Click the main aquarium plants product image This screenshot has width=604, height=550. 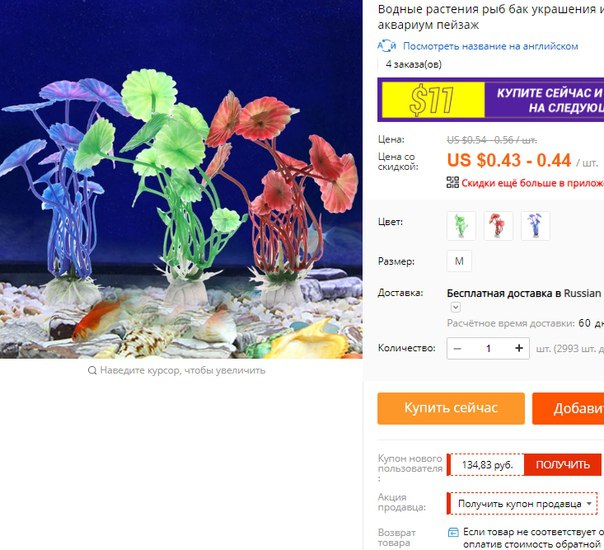(x=181, y=179)
